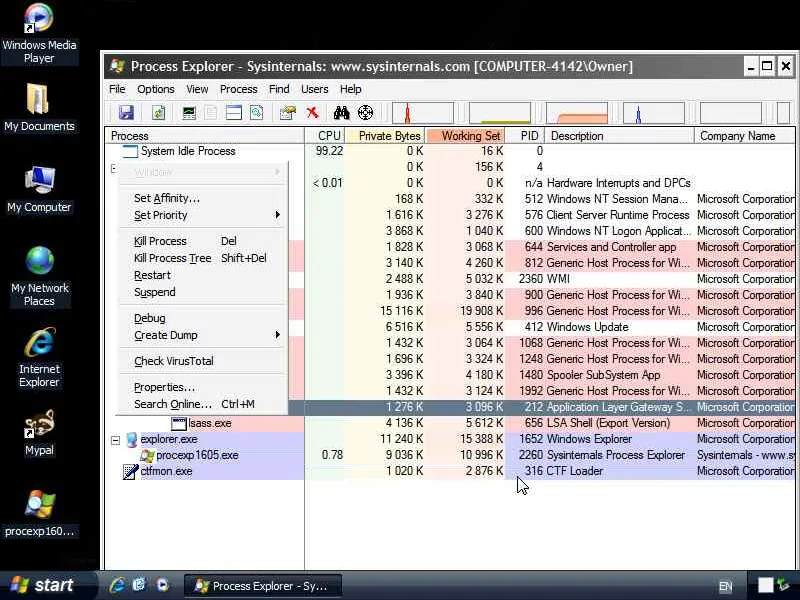800x600 pixels.
Task: Sort by the Process column header
Action: 205,136
